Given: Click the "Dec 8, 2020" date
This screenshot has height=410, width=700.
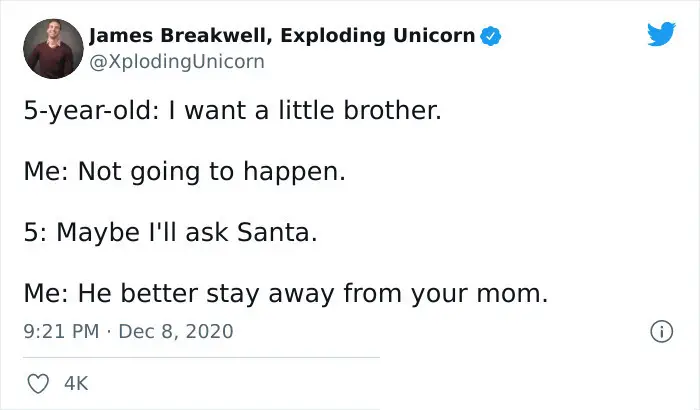Looking at the screenshot, I should [176, 331].
